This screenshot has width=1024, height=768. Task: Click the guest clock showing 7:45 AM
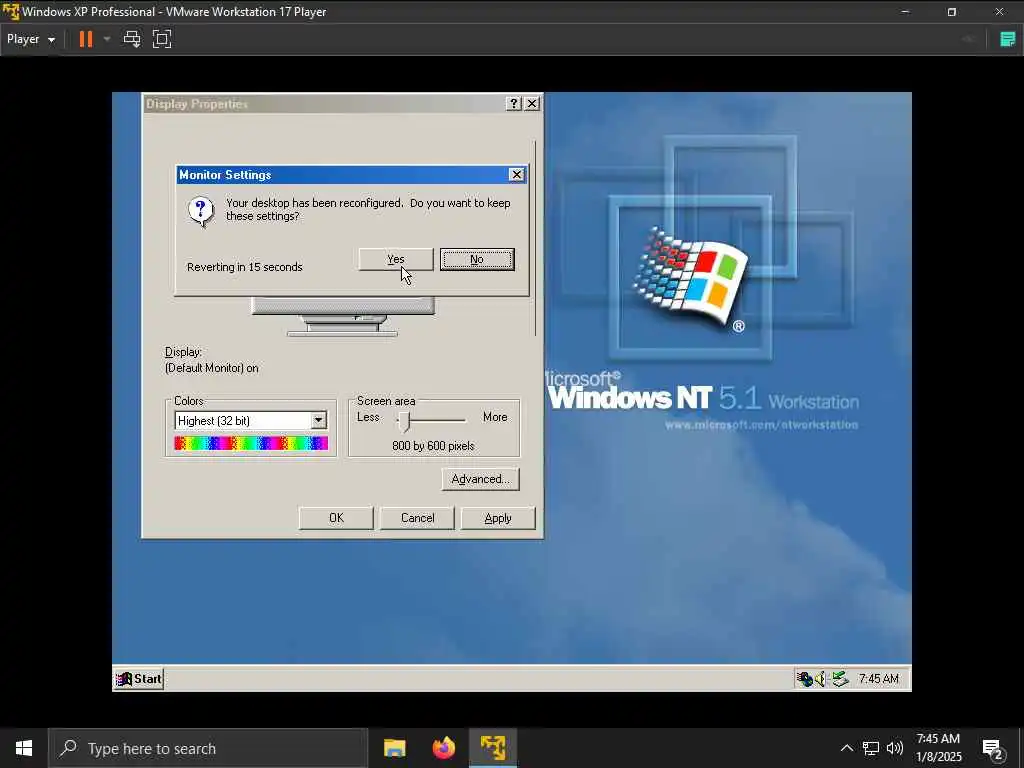[878, 679]
